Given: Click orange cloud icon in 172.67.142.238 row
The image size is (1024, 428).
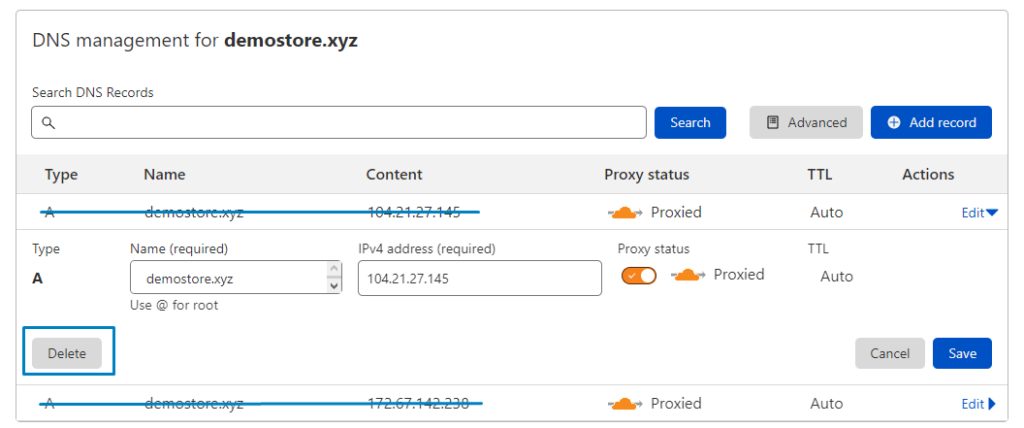Looking at the screenshot, I should click(x=625, y=404).
